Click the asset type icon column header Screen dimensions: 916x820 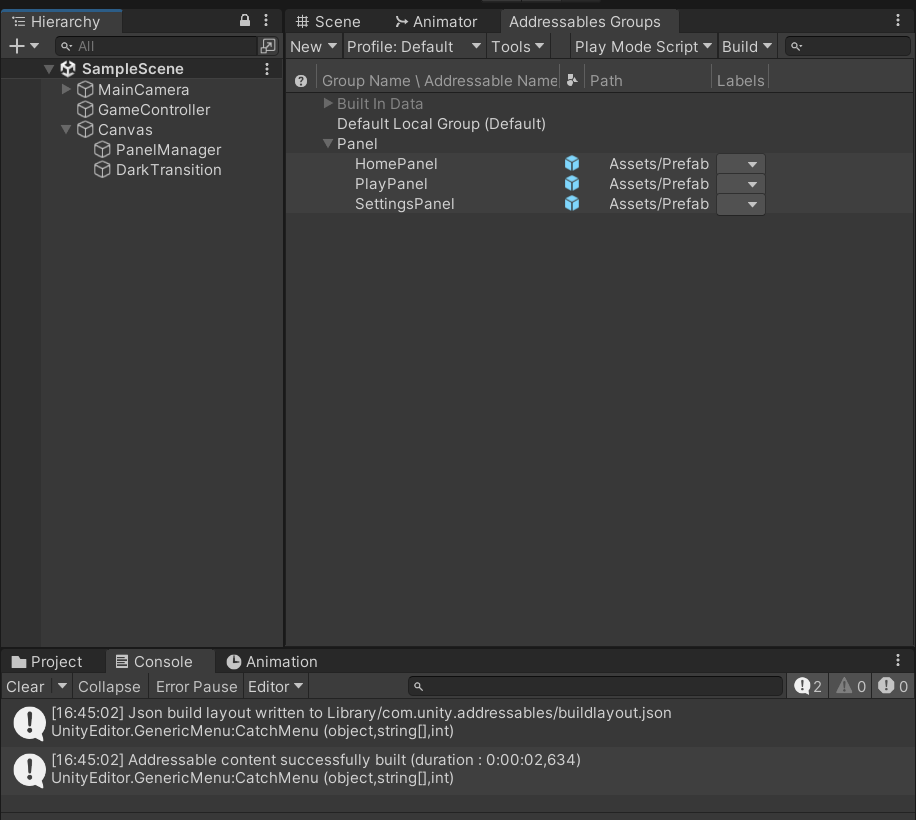click(572, 81)
